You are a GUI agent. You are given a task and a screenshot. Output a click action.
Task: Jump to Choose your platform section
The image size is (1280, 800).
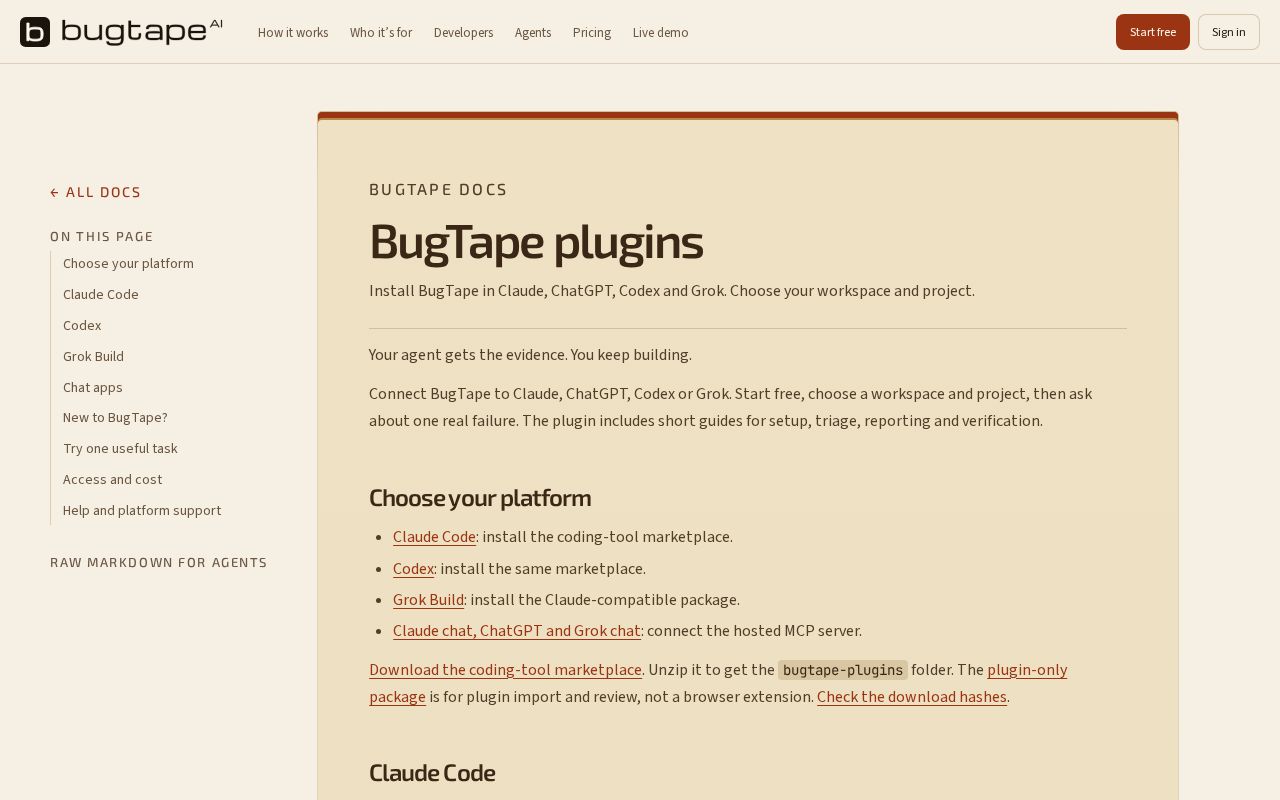coord(128,263)
